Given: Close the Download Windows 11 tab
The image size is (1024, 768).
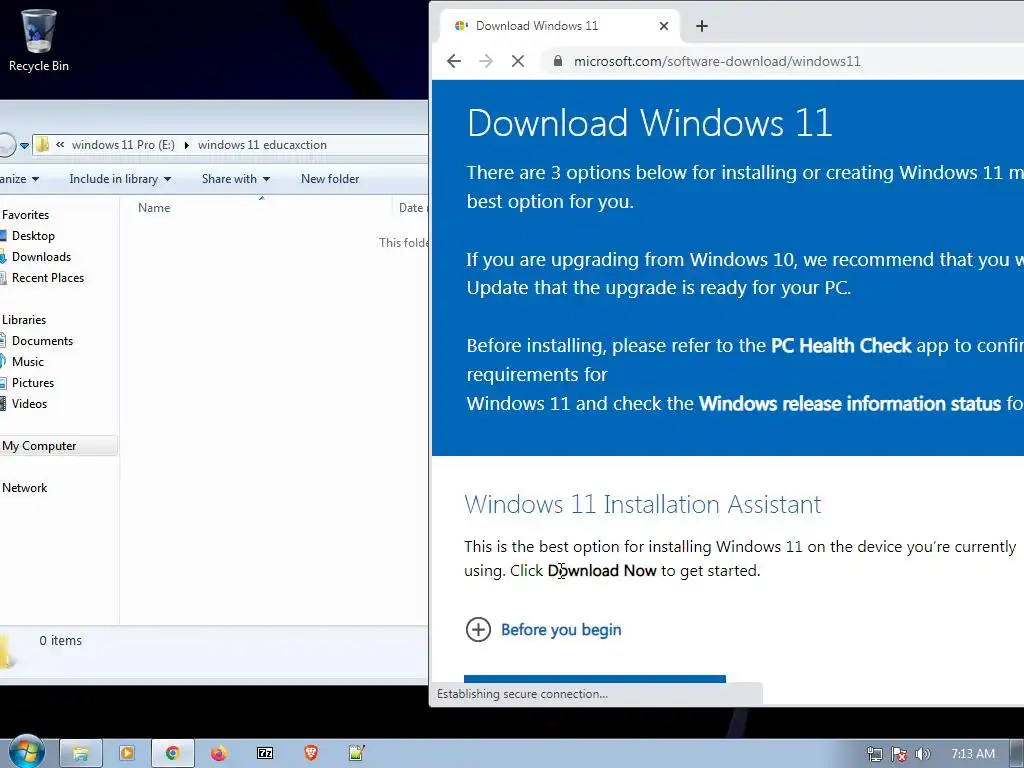Looking at the screenshot, I should [664, 26].
